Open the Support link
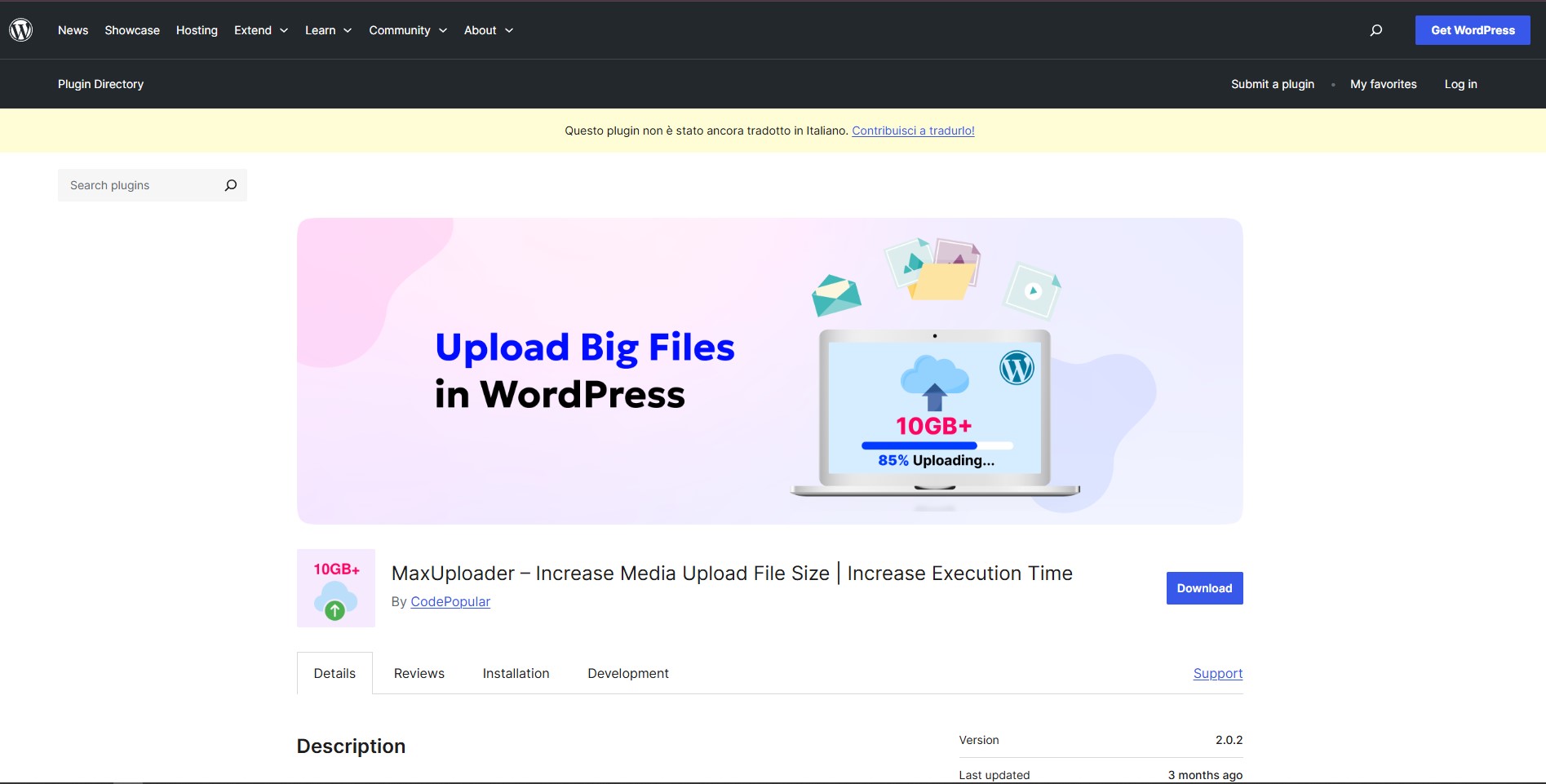Screen dimensions: 1546x784 tap(1218, 673)
